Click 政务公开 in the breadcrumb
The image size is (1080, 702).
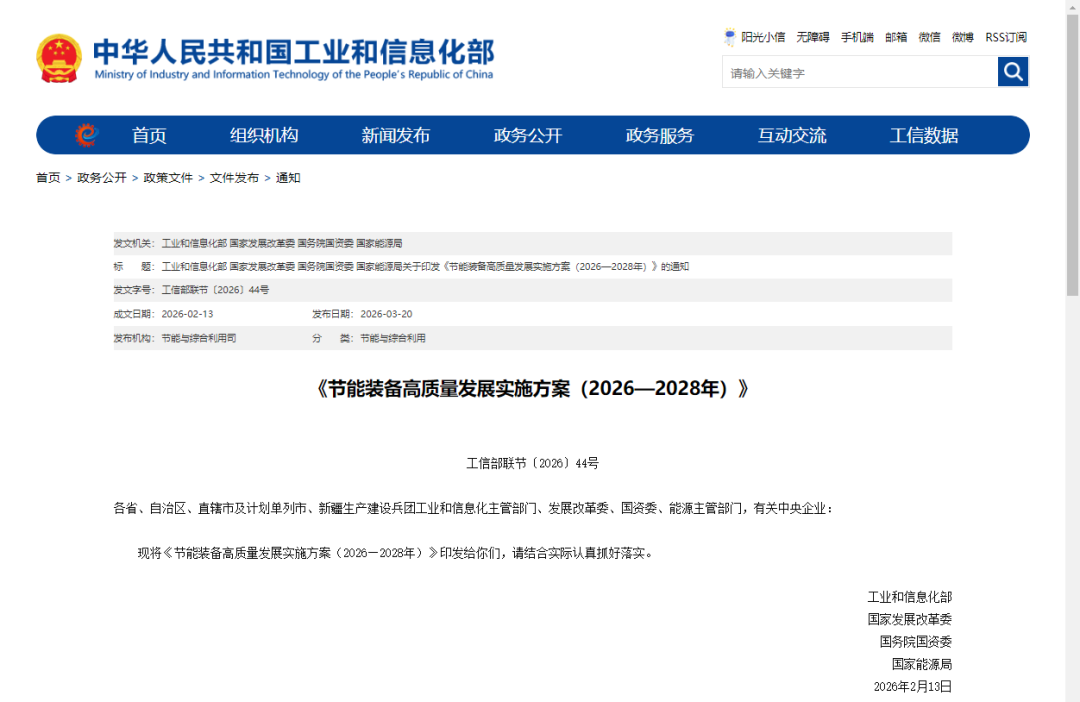(x=102, y=178)
